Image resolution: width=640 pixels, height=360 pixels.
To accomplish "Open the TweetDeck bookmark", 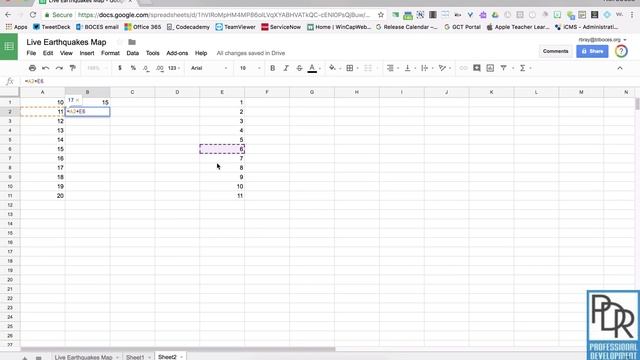I will (x=52, y=27).
